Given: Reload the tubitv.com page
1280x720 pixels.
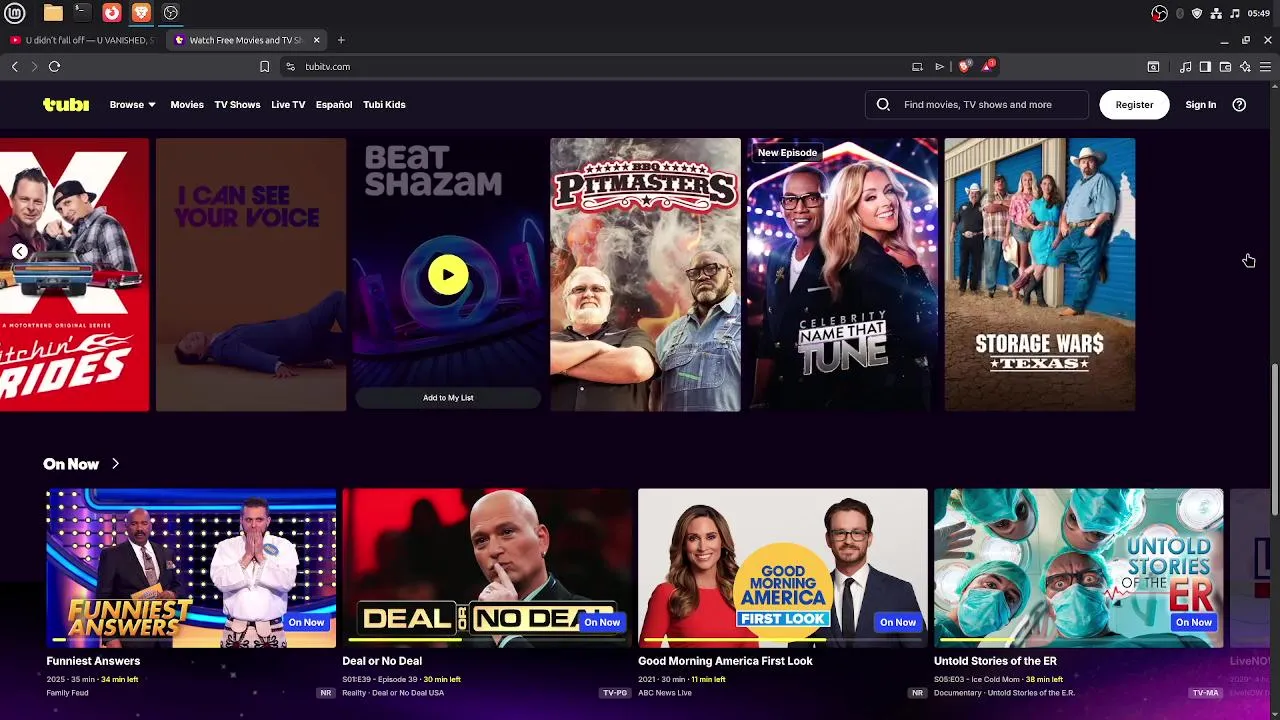Looking at the screenshot, I should point(54,66).
